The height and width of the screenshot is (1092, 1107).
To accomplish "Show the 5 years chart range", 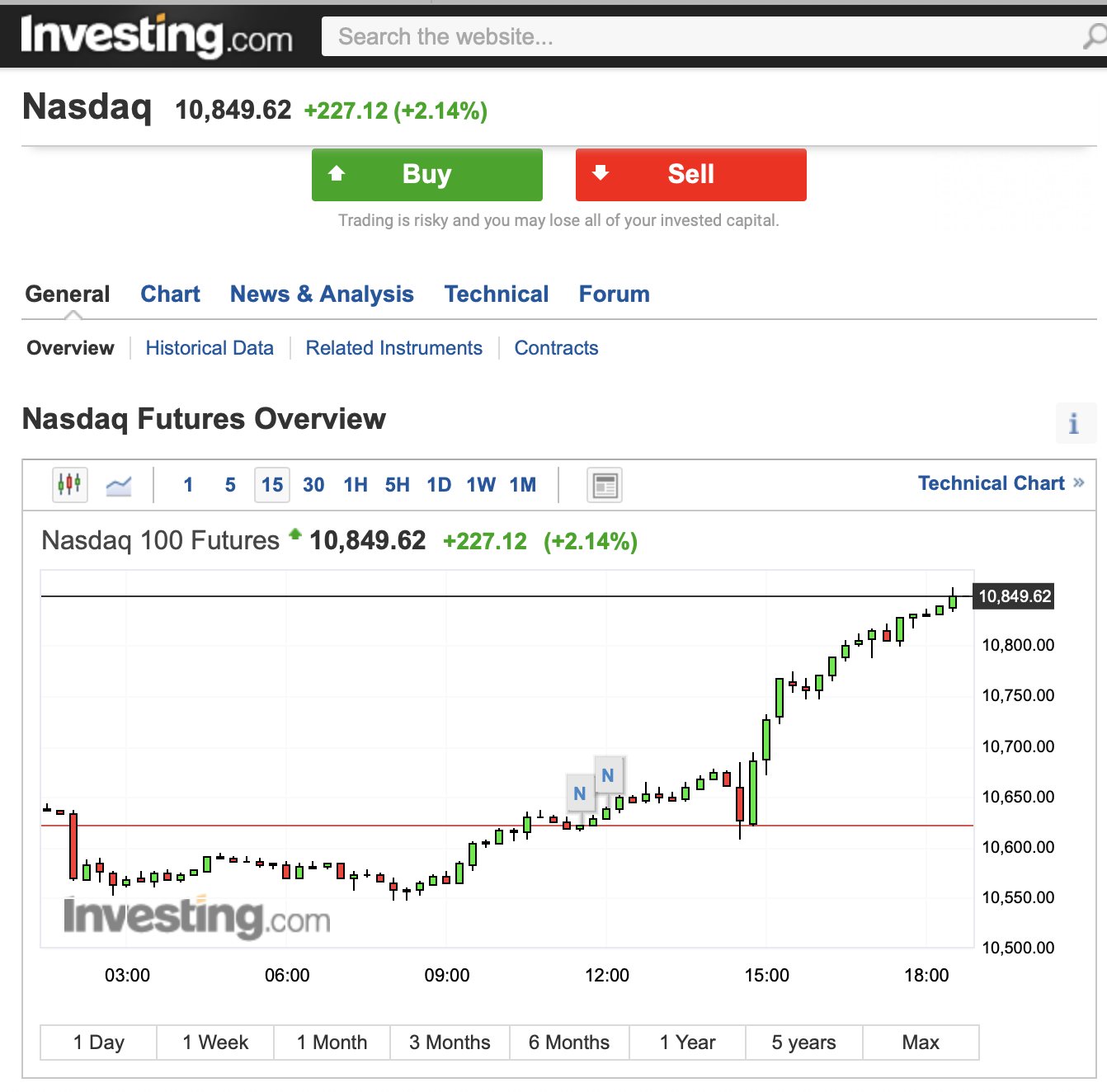I will click(804, 1043).
